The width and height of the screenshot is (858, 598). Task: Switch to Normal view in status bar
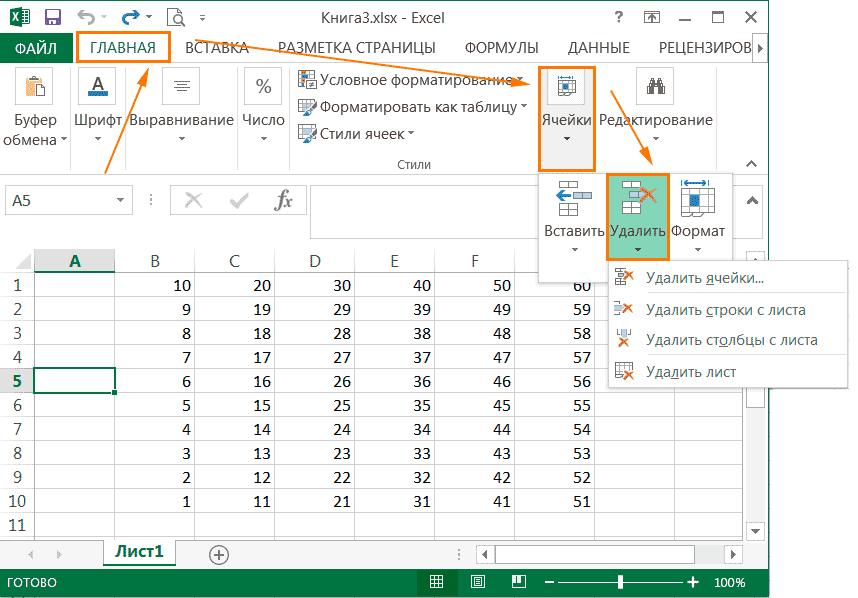pos(437,582)
